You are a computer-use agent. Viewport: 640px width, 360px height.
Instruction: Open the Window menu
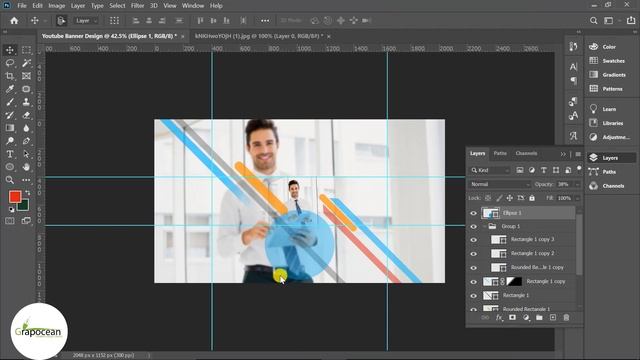pyautogui.click(x=193, y=6)
